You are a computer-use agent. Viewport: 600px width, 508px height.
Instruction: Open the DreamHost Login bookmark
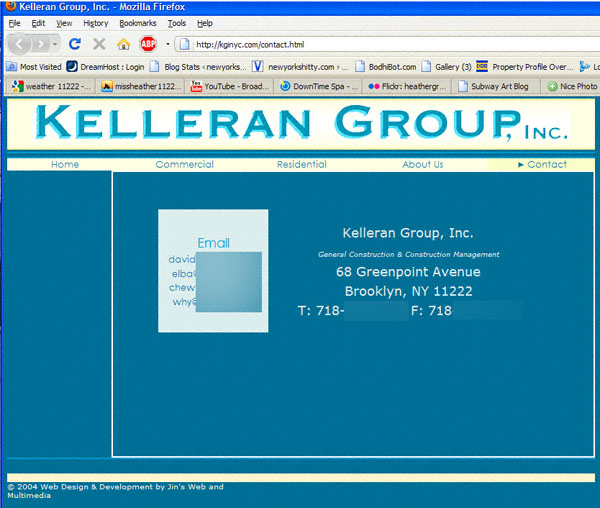coord(106,66)
